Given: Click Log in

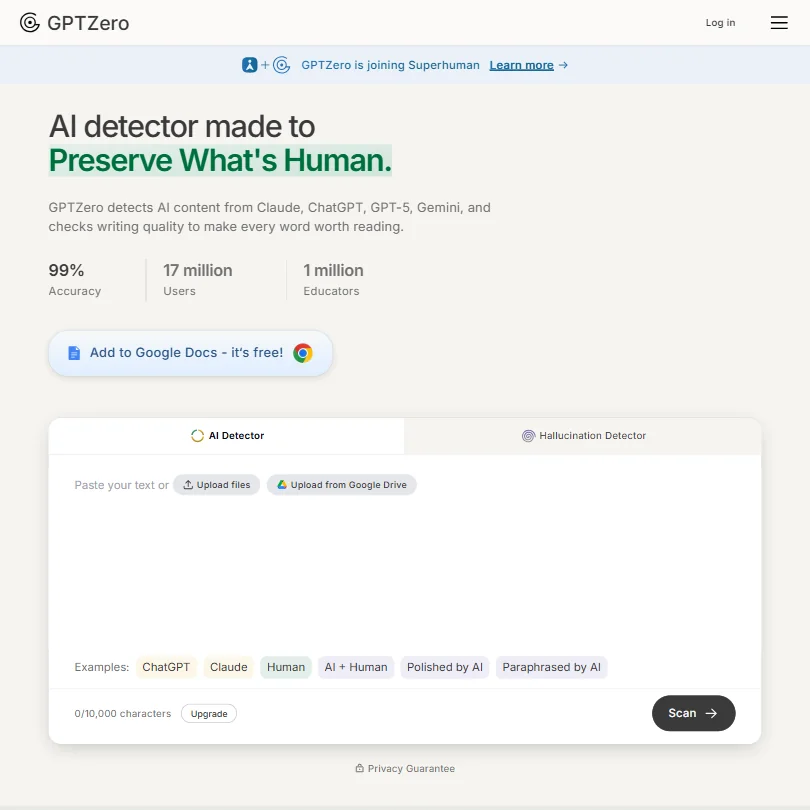Looking at the screenshot, I should point(720,23).
